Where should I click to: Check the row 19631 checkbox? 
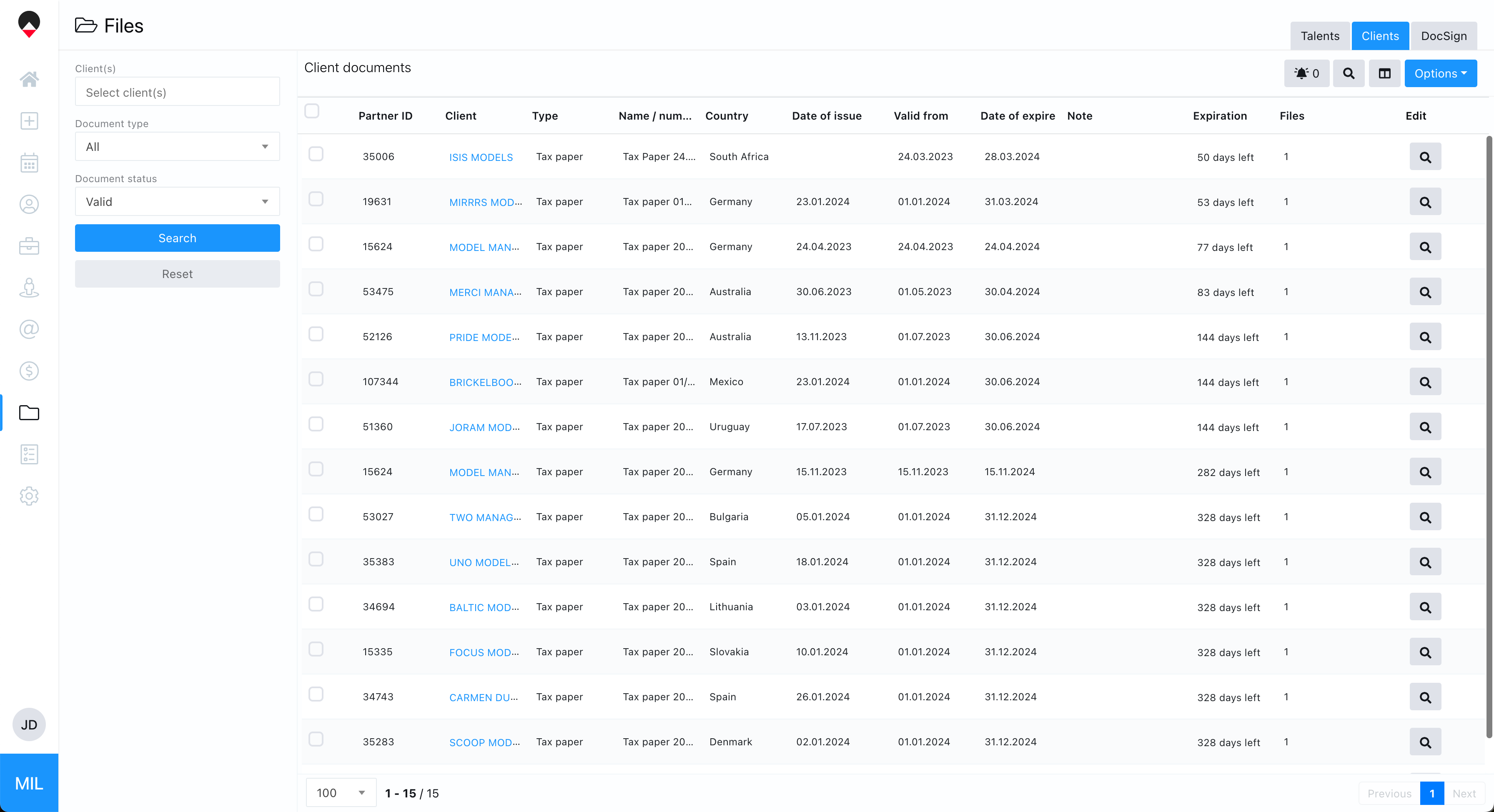tap(316, 199)
